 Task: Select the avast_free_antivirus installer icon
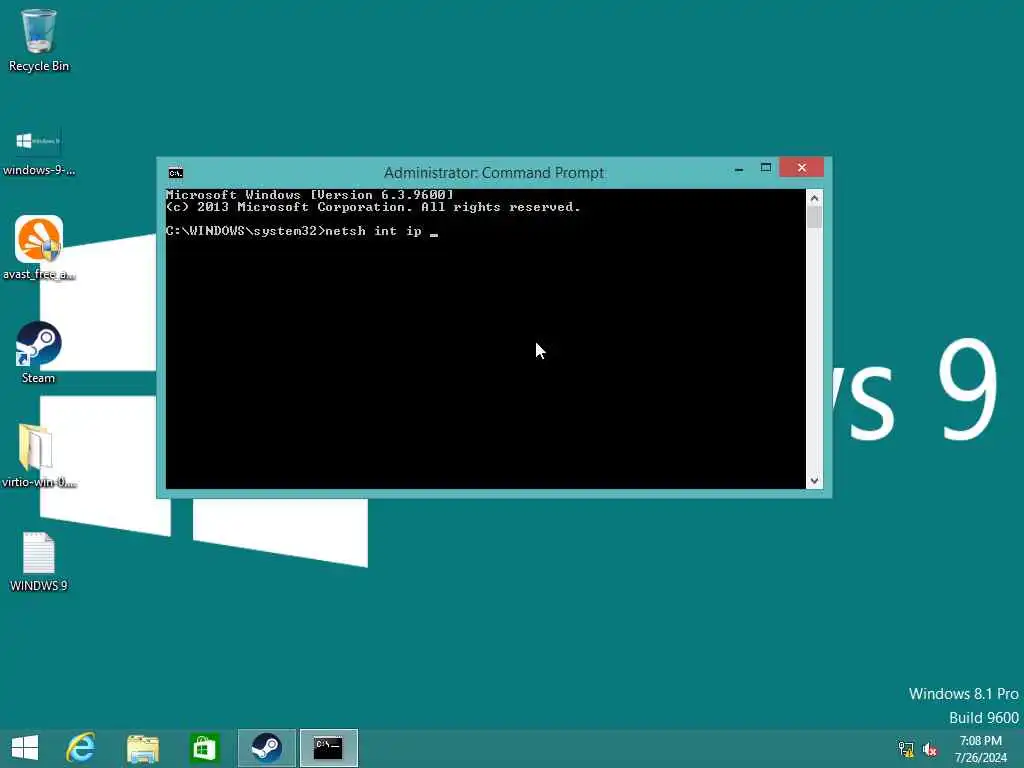coord(39,248)
